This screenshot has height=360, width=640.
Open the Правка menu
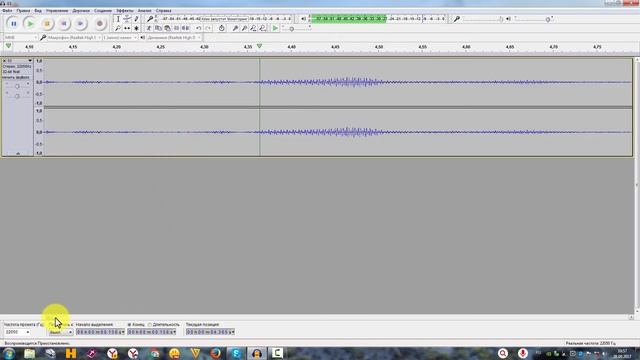[23, 11]
